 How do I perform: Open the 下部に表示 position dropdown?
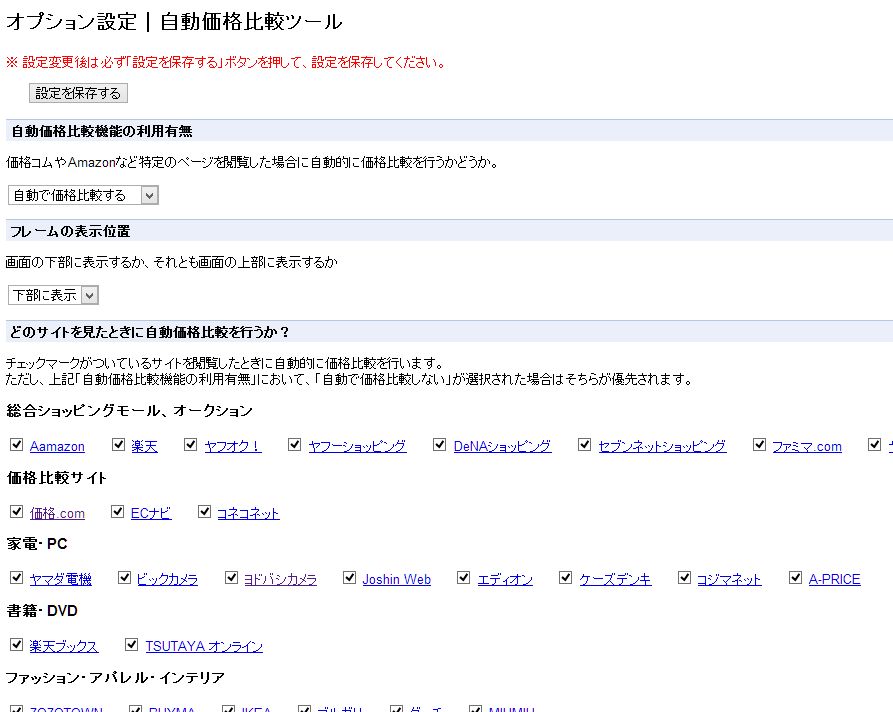(53, 295)
